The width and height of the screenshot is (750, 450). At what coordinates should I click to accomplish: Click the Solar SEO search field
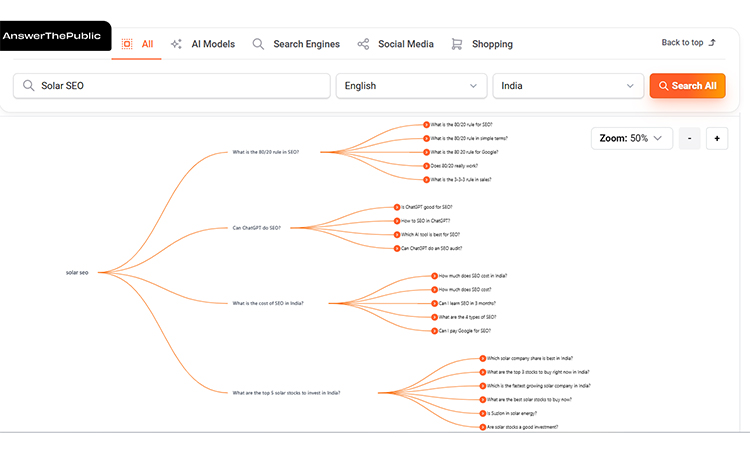coord(180,86)
